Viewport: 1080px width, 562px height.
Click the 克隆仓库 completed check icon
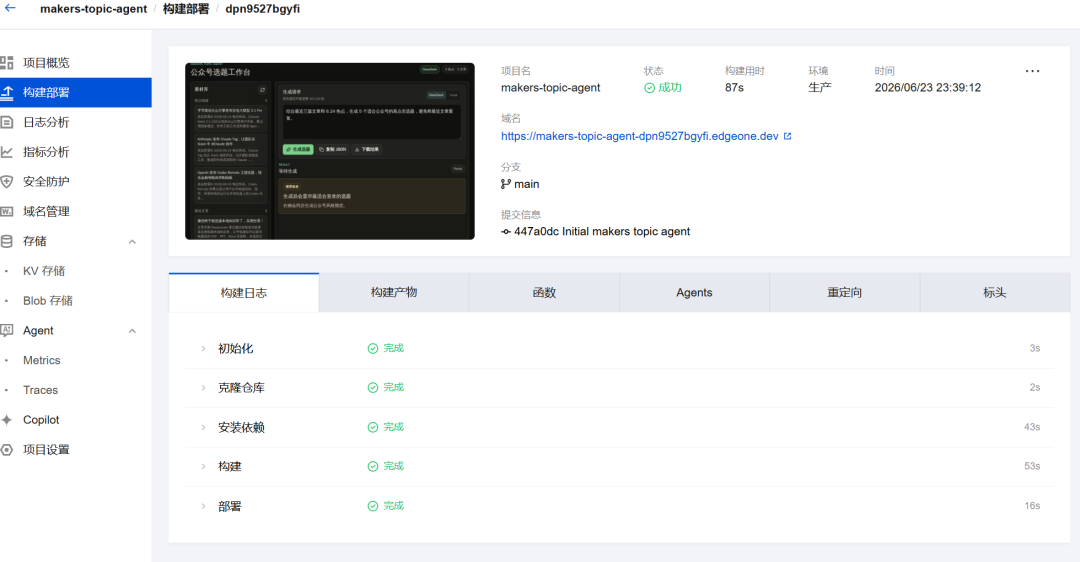pyautogui.click(x=373, y=388)
